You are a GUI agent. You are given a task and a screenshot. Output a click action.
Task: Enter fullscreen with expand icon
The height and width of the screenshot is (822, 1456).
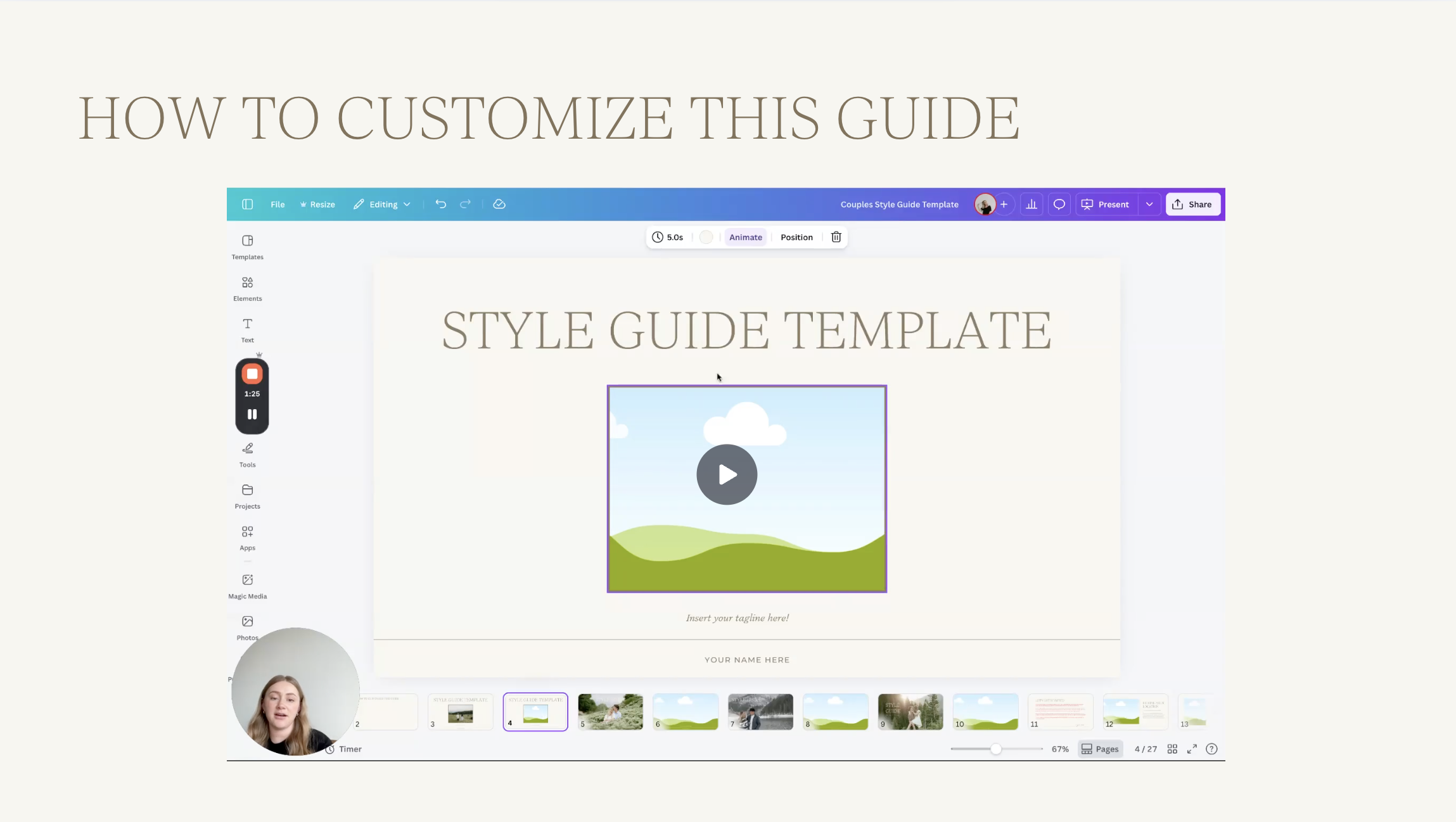pyautogui.click(x=1192, y=749)
